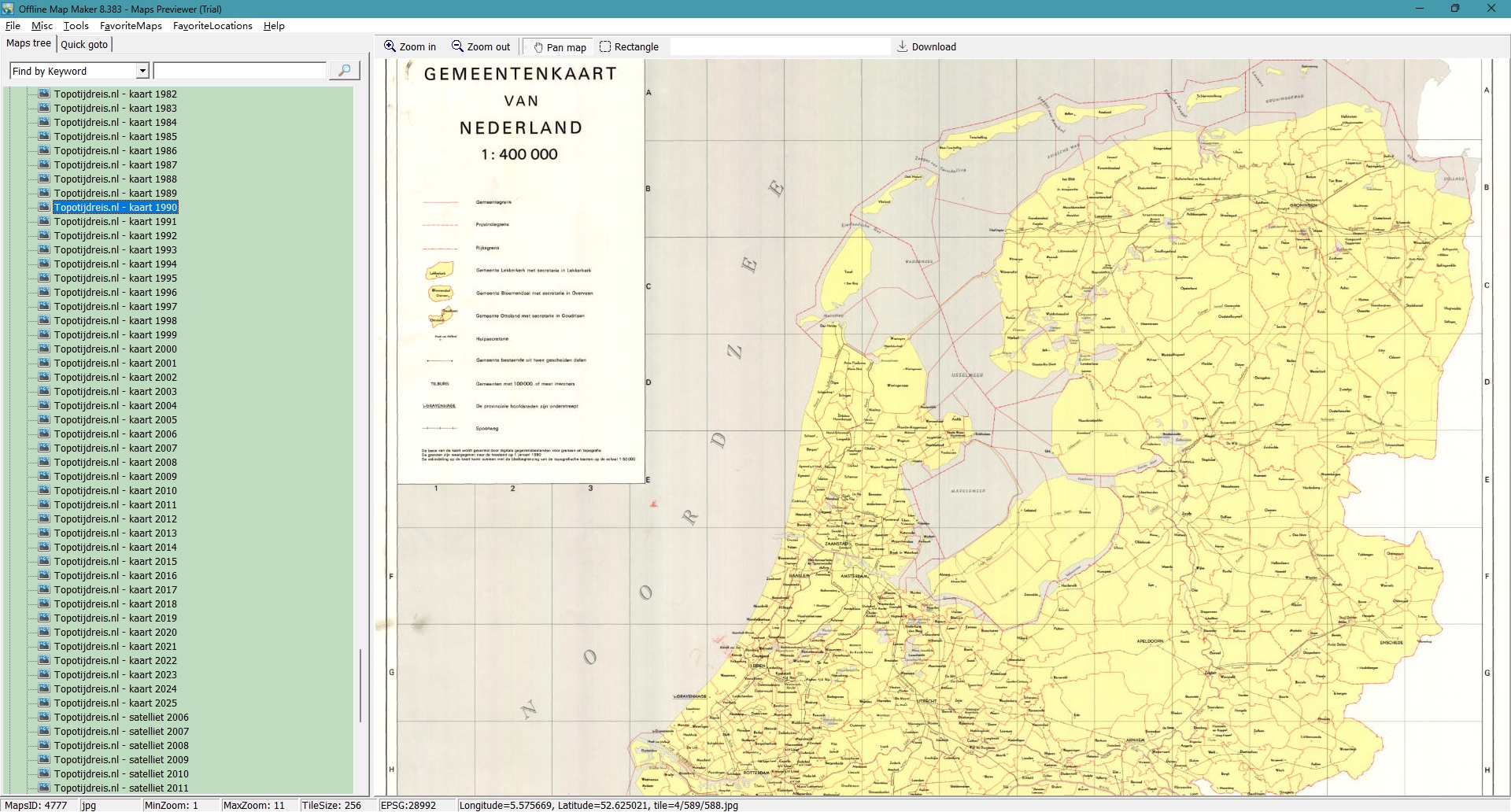This screenshot has width=1511, height=812.
Task: Select the Maps tree tab
Action: click(28, 44)
